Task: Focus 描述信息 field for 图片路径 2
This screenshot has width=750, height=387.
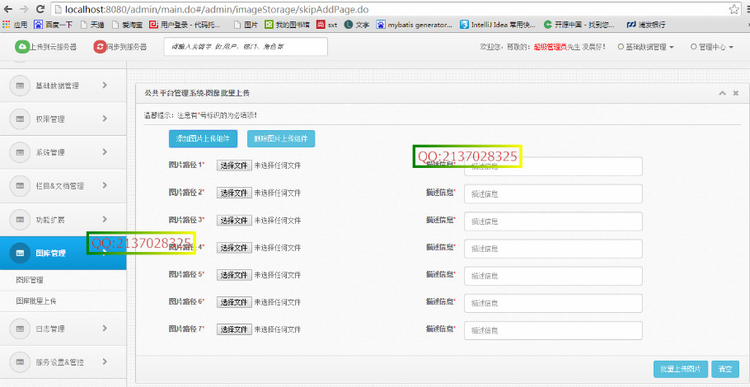Action: point(553,194)
